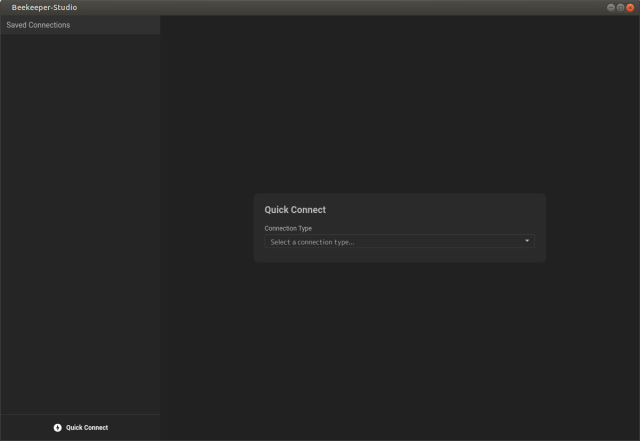Click empty main area below Quick Connect card

tap(399, 350)
